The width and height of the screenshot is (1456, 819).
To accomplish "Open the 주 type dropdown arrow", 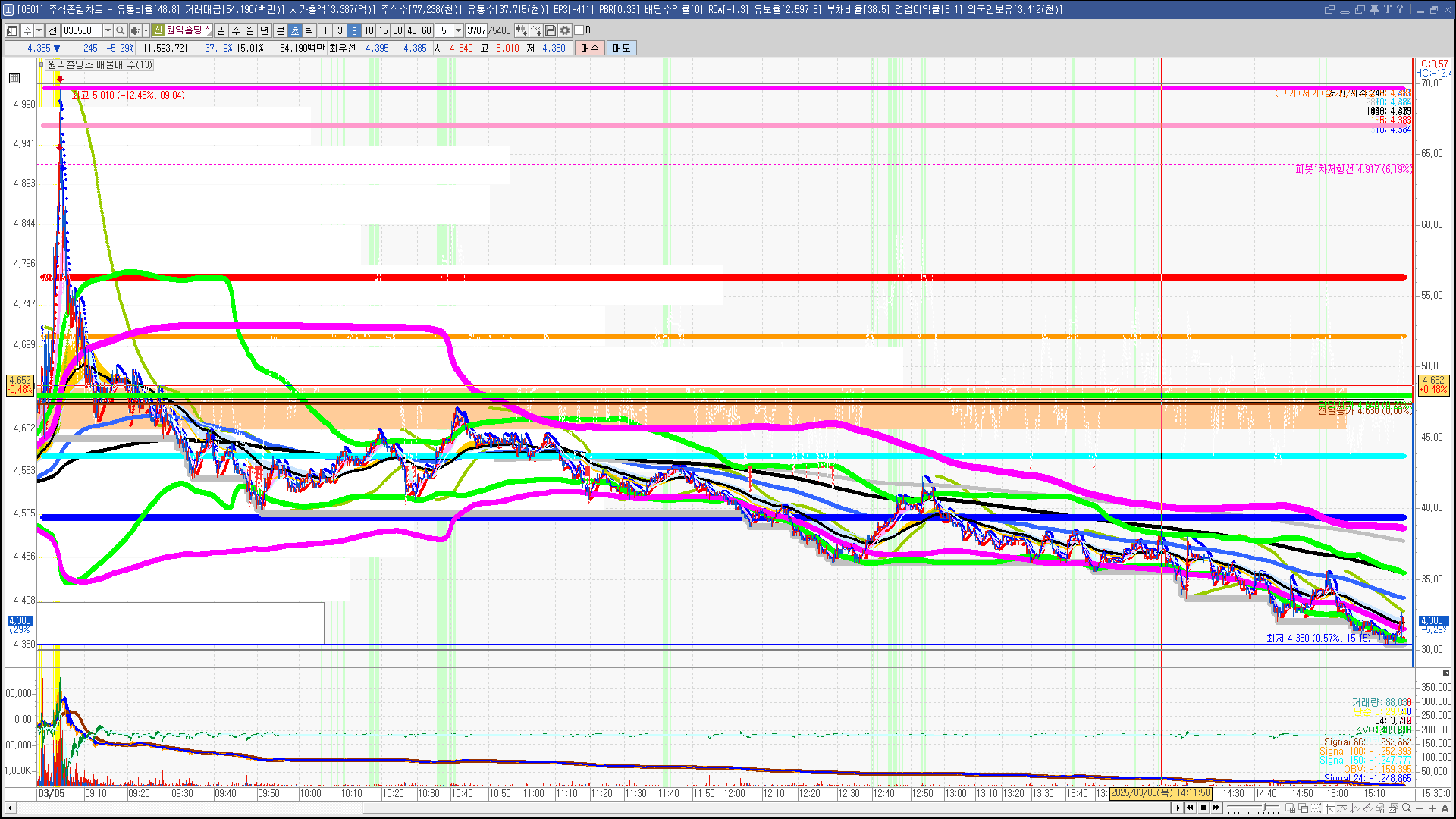I will pyautogui.click(x=39, y=30).
